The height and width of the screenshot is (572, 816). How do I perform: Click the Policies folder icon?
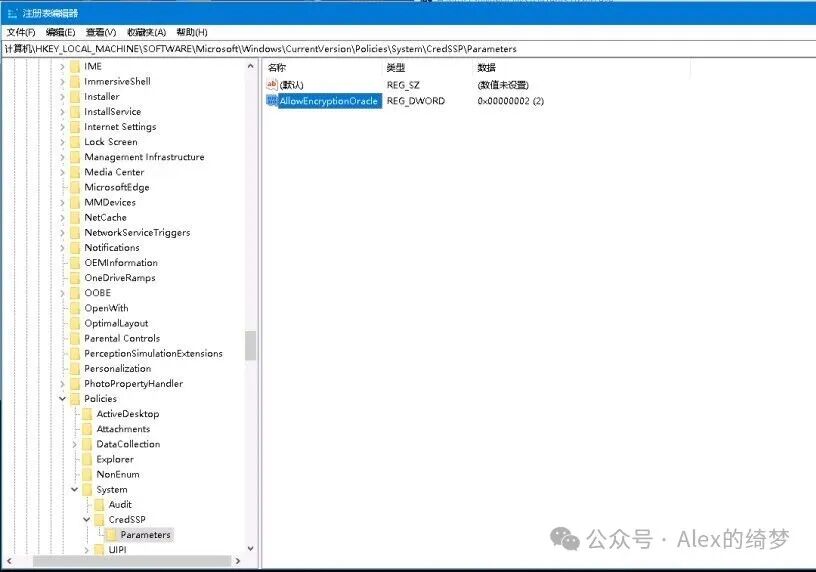pyautogui.click(x=75, y=399)
